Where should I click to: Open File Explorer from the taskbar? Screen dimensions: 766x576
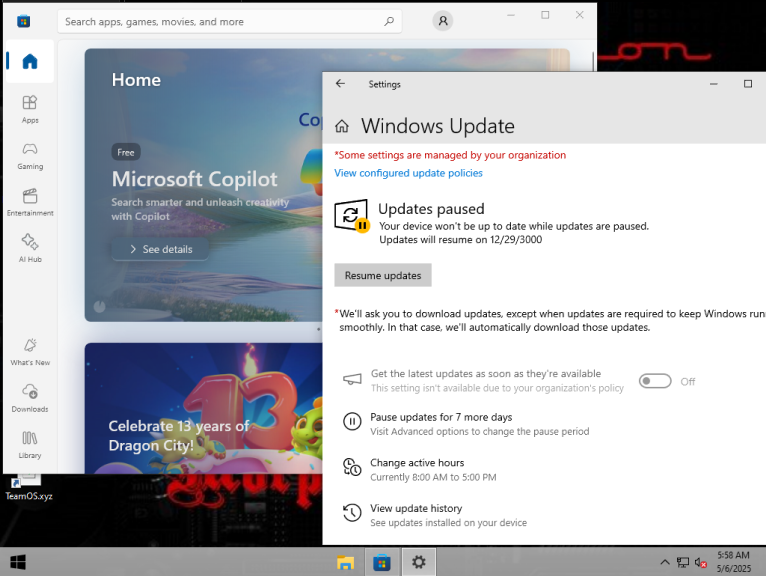point(345,562)
